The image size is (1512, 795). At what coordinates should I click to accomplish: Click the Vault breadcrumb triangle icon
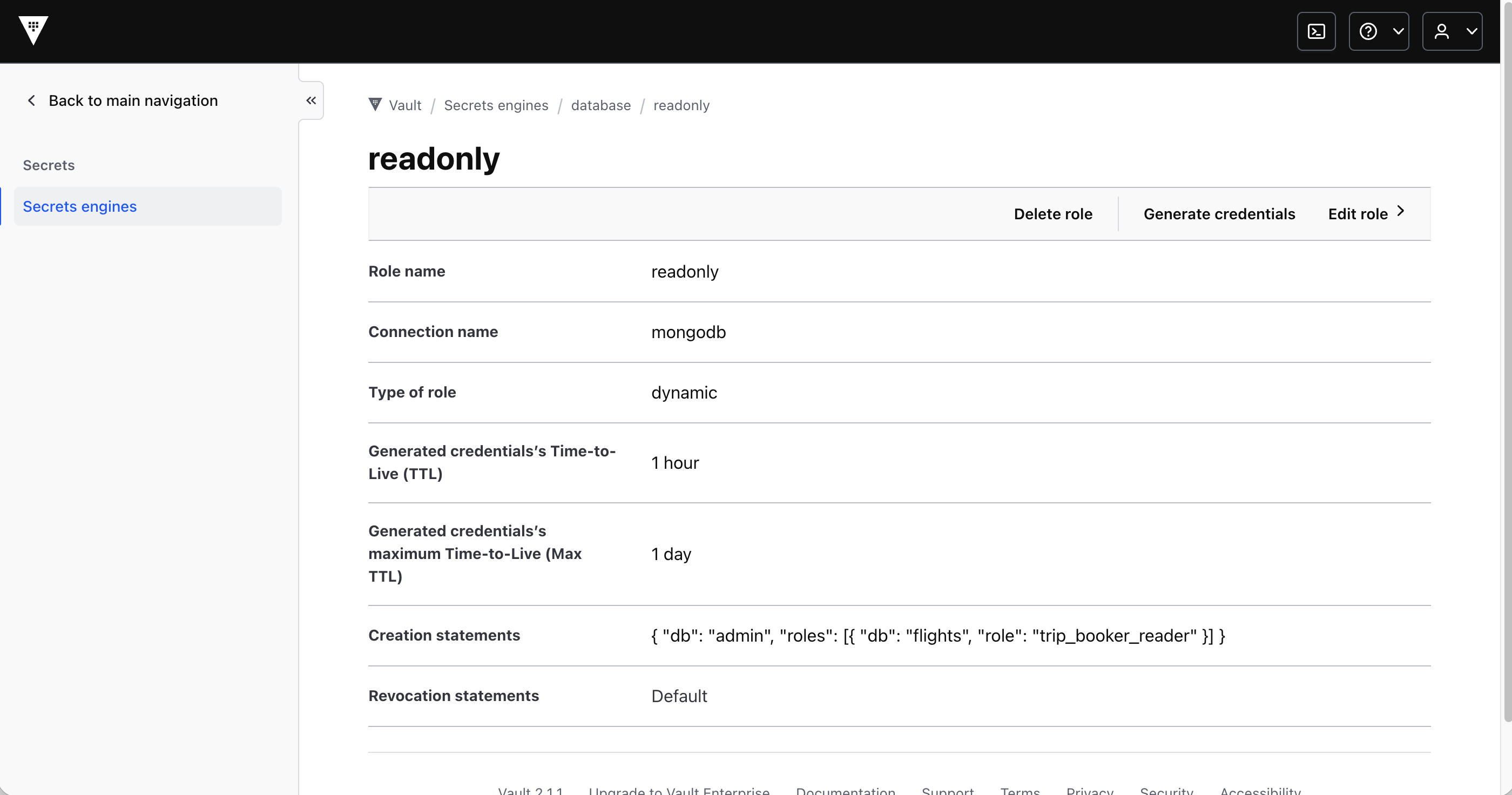click(x=375, y=105)
